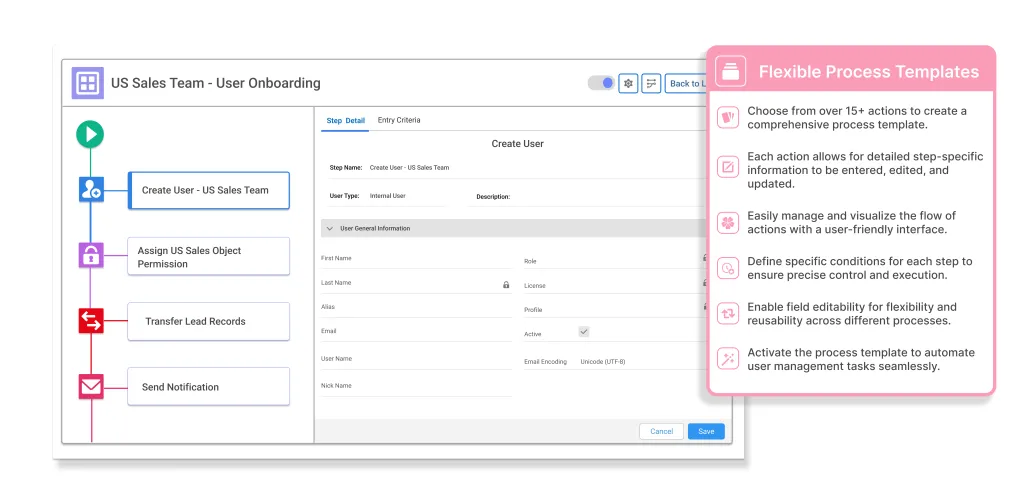
Task: Click the edit pencil icon in the feature list
Action: [x=728, y=166]
